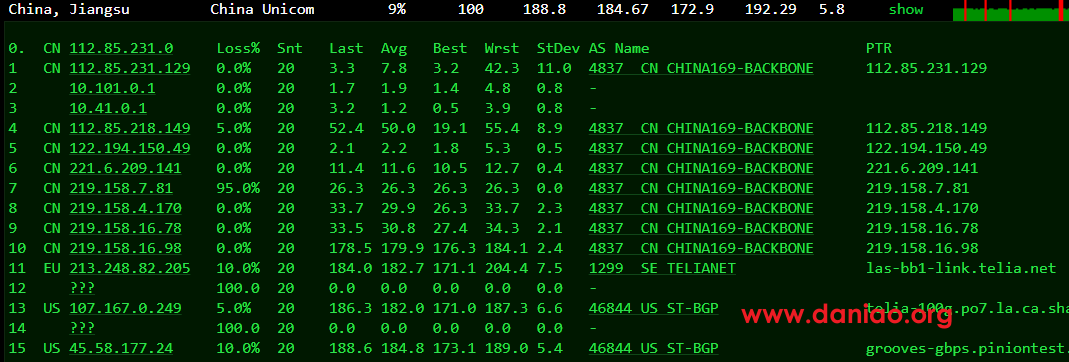
Task: Click the ??? entry at hop 12
Action: tap(82, 288)
